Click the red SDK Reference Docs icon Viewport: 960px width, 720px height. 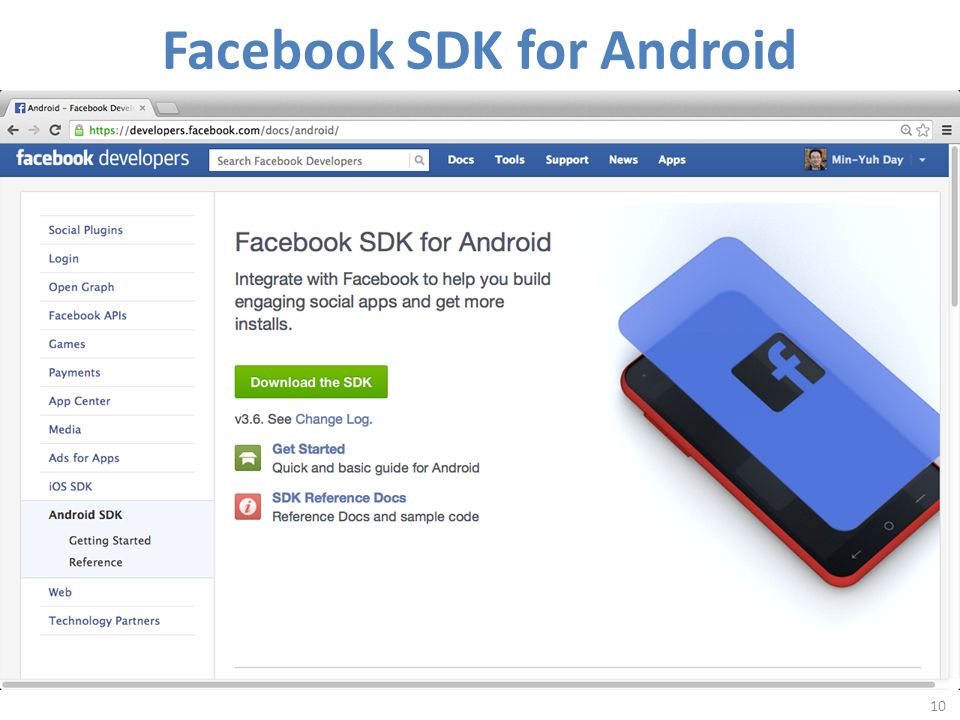(248, 507)
